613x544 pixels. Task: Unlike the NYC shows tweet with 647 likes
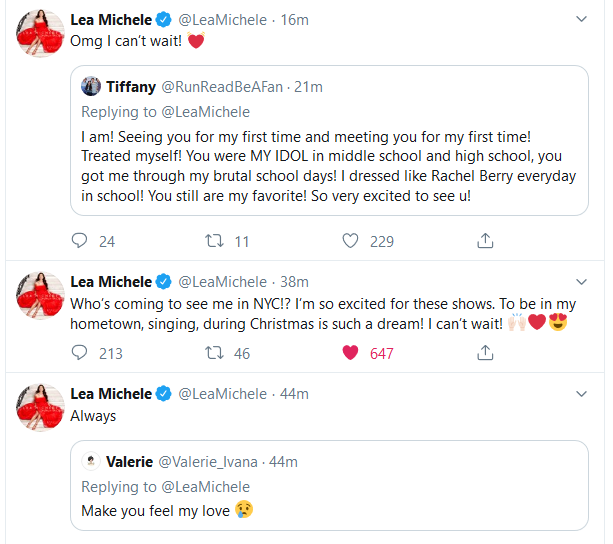[350, 353]
